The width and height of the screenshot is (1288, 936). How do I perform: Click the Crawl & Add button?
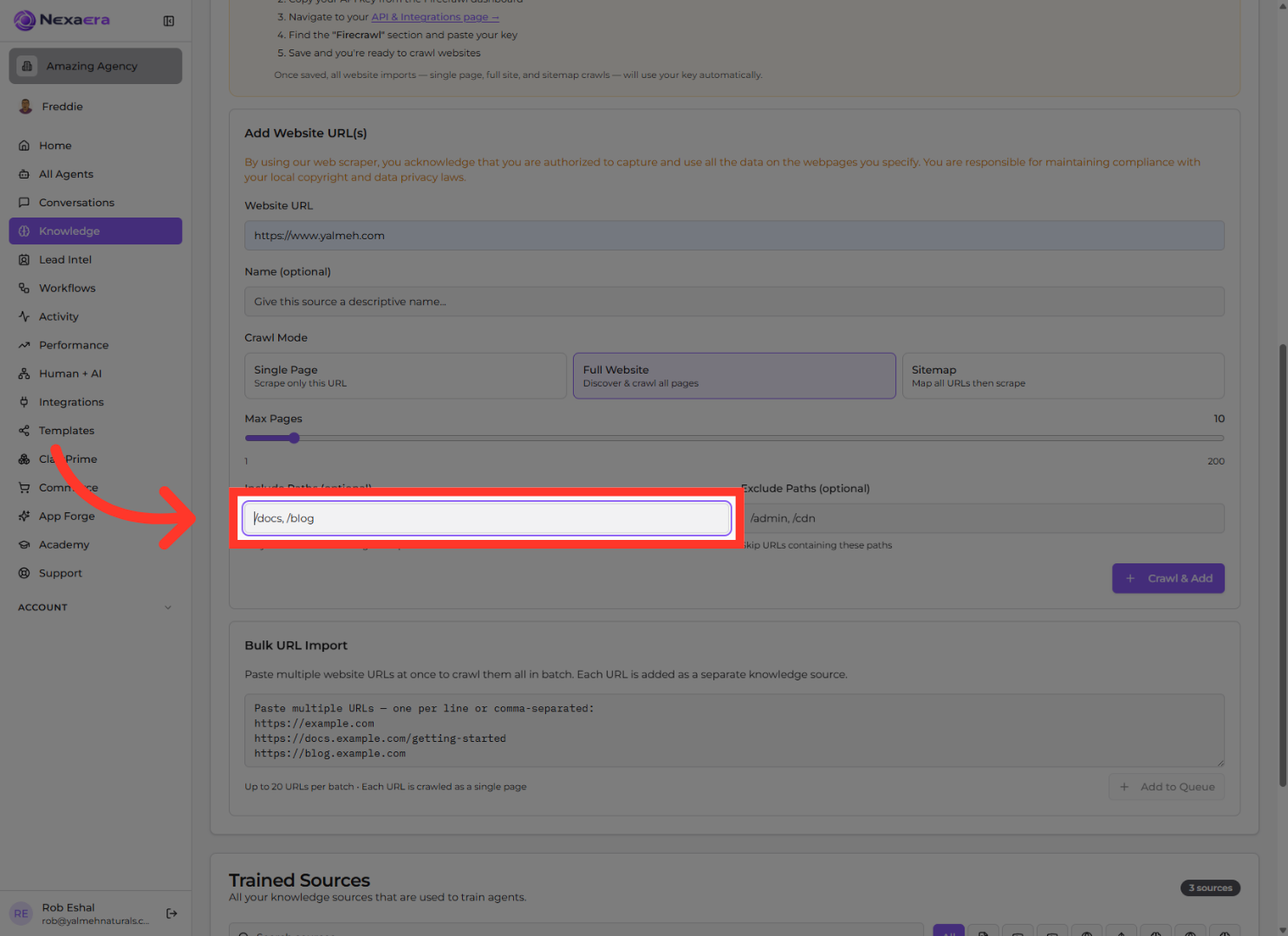(x=1168, y=579)
